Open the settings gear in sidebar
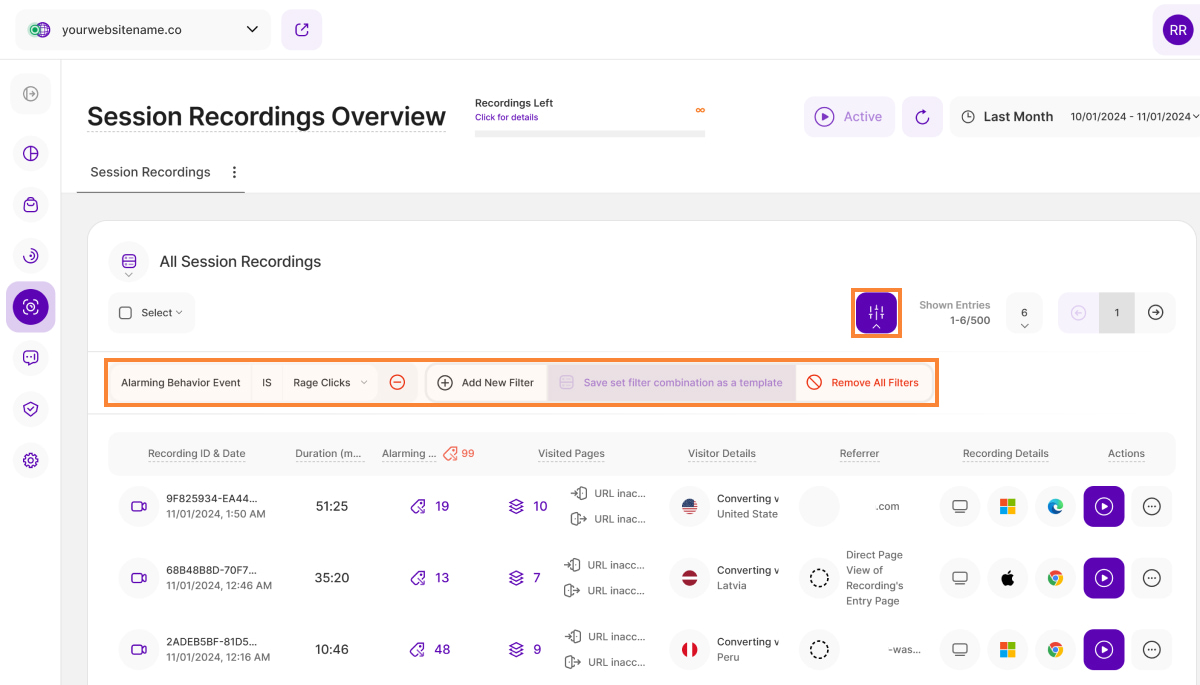The width and height of the screenshot is (1200, 685). pyautogui.click(x=31, y=460)
